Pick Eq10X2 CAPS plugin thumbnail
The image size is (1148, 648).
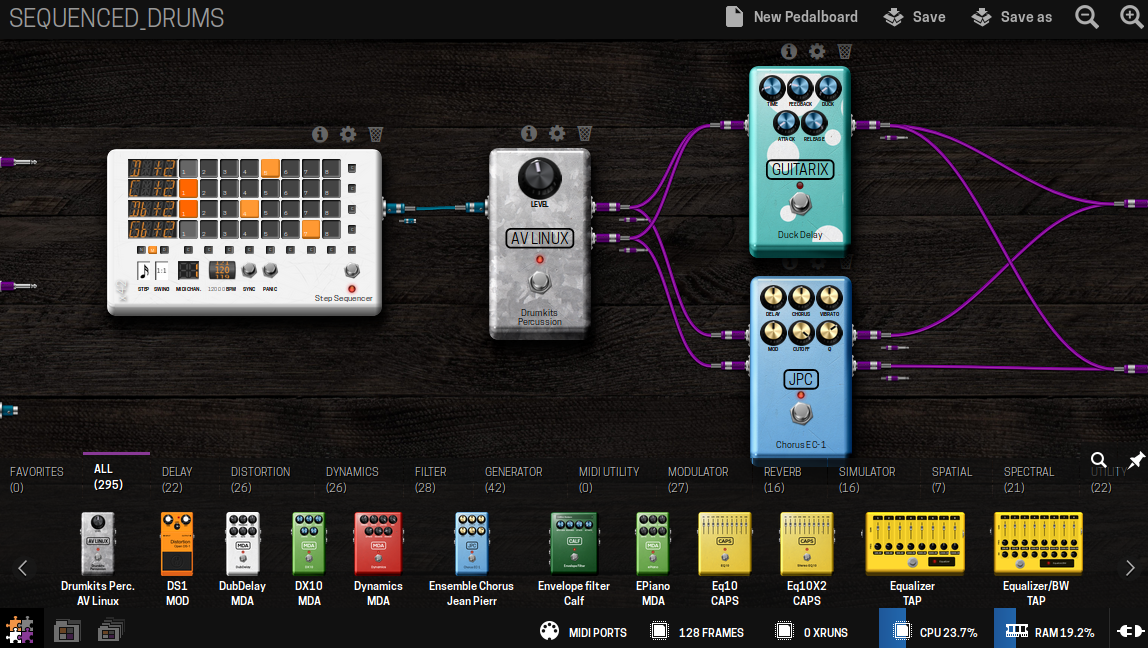[x=807, y=543]
